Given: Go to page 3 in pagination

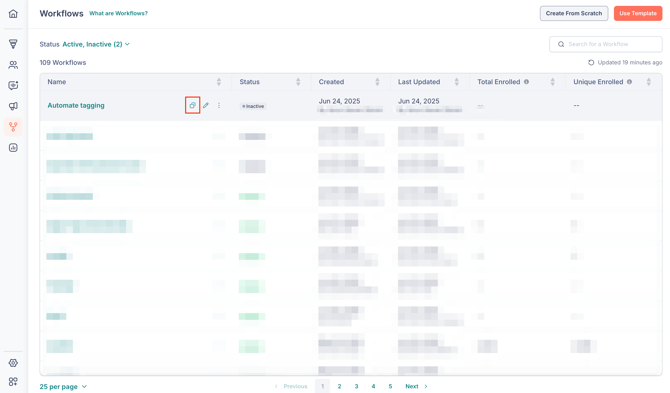Looking at the screenshot, I should click(x=356, y=386).
